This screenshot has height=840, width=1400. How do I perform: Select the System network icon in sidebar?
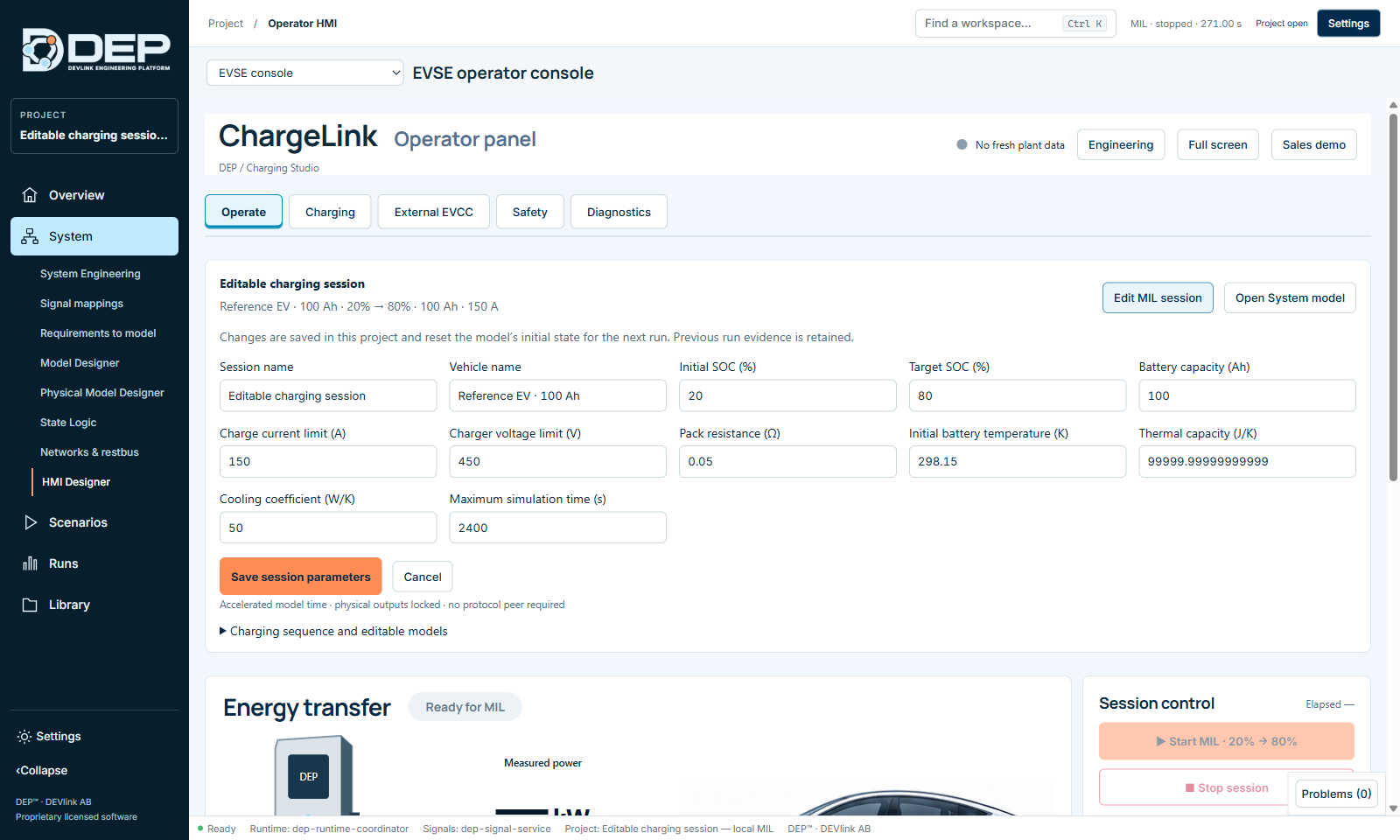point(30,236)
